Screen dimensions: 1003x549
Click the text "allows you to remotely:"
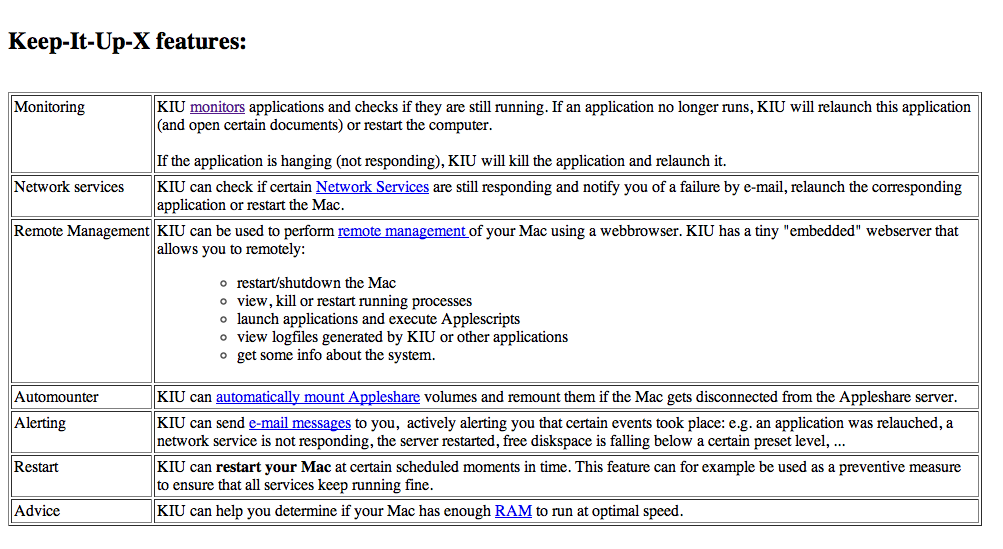point(231,249)
